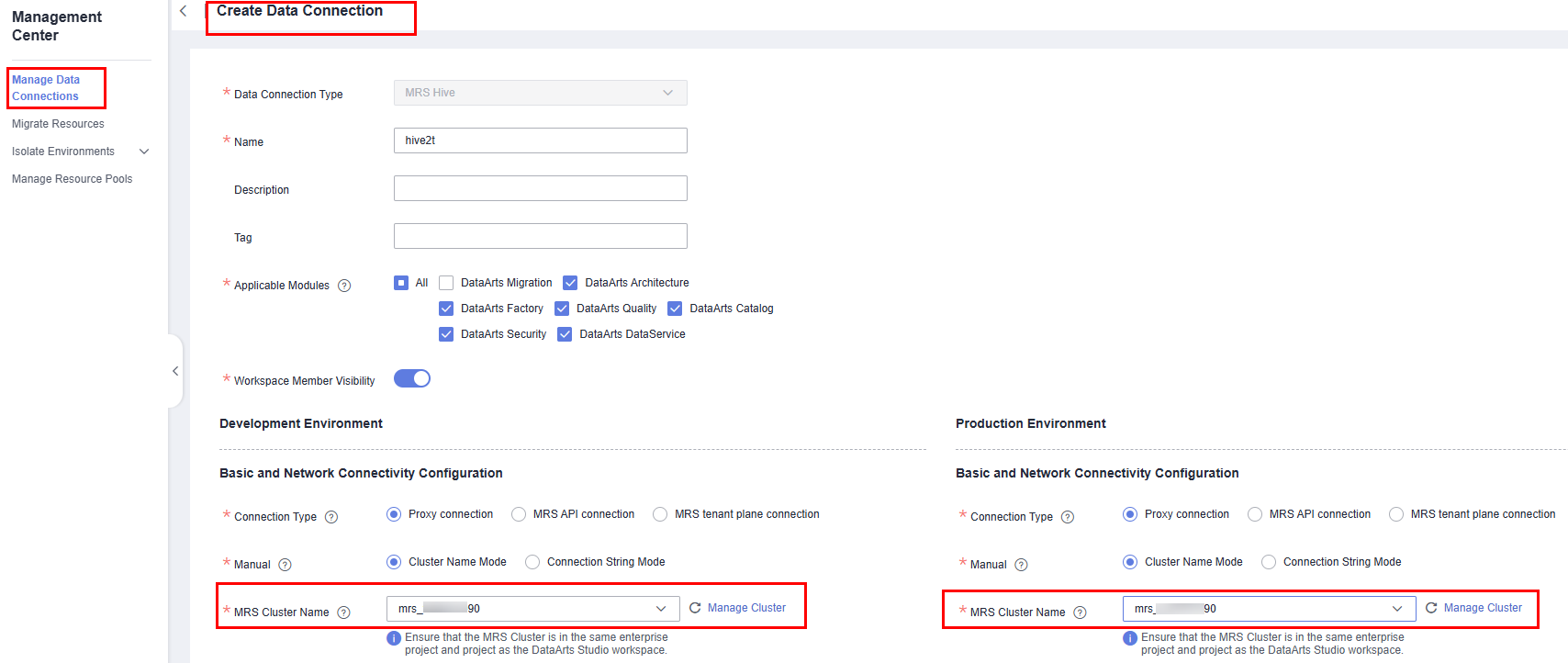This screenshot has height=663, width=1568.
Task: Uncheck DataArts Security
Action: (446, 334)
